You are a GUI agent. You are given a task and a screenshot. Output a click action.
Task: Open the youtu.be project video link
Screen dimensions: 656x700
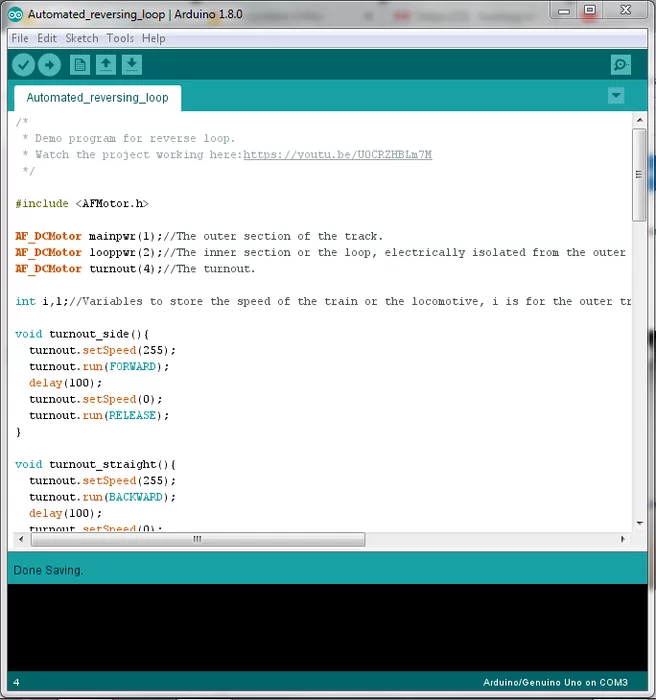[x=338, y=155]
